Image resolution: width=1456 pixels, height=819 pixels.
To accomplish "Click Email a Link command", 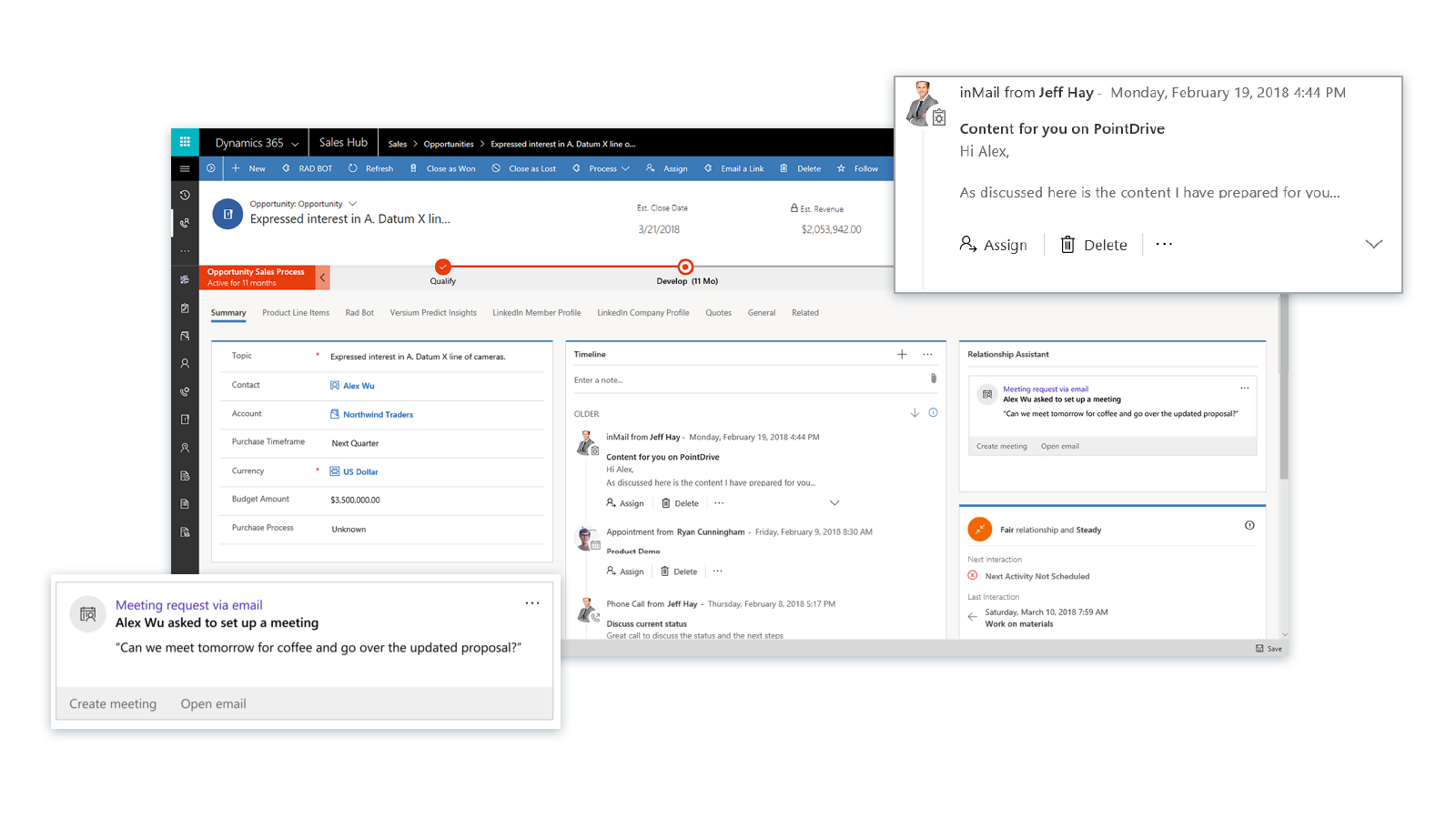I will click(733, 168).
